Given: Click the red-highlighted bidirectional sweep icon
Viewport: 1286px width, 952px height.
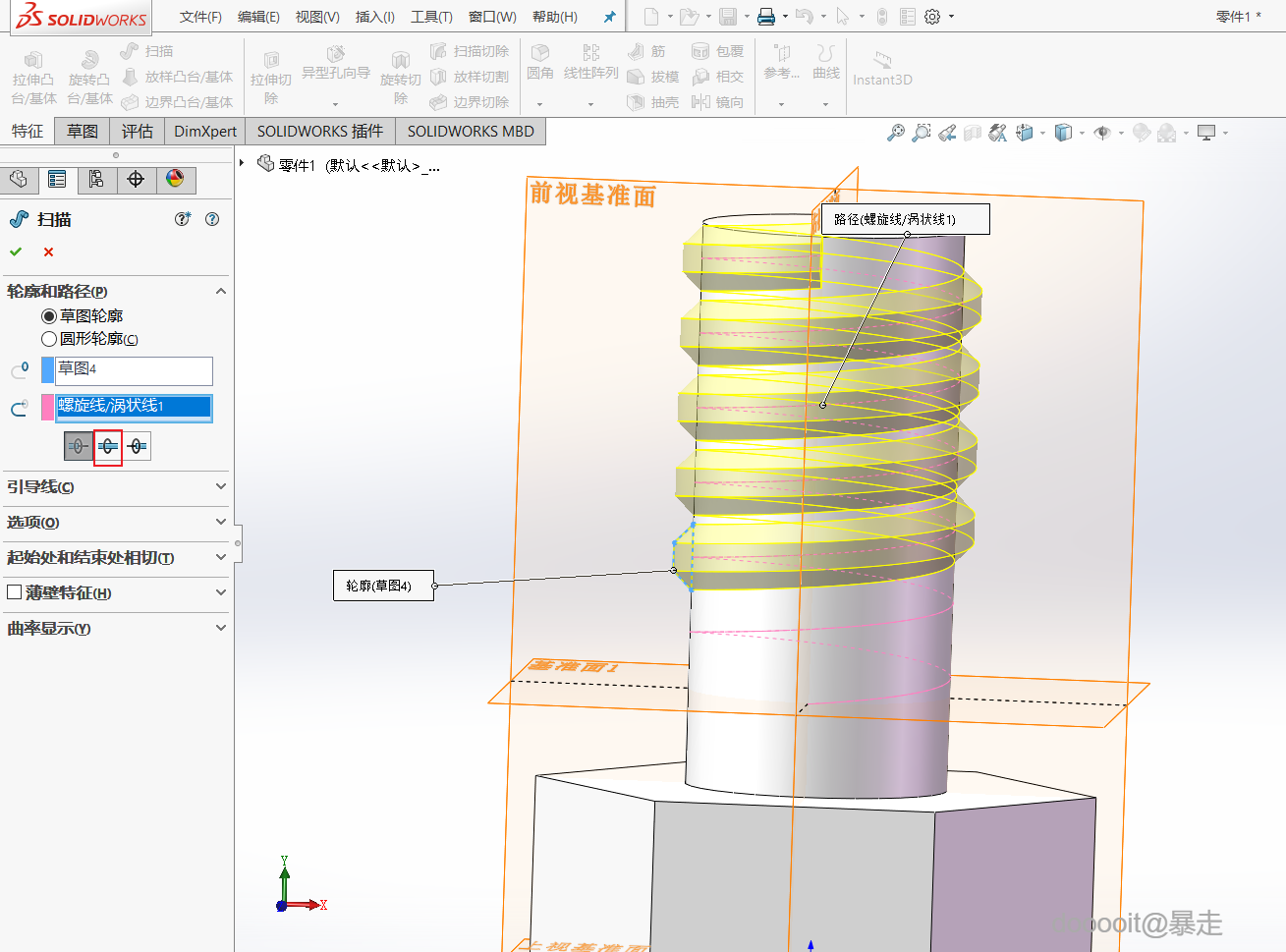Looking at the screenshot, I should [x=108, y=447].
